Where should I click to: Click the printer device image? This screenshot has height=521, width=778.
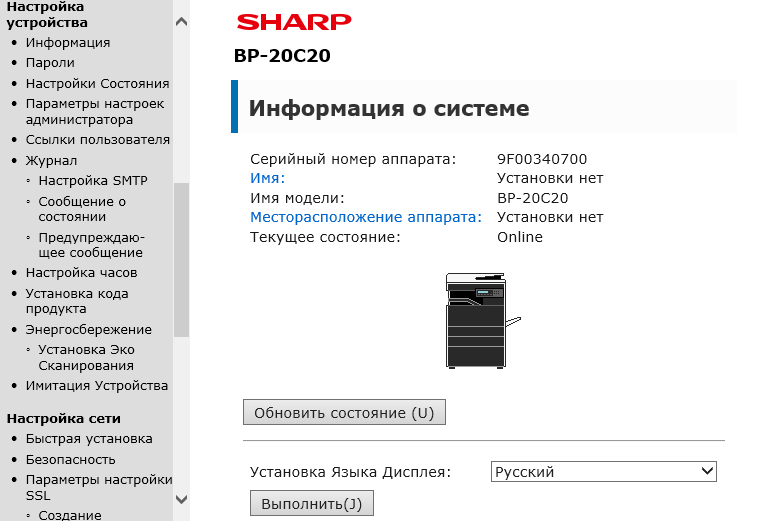pyautogui.click(x=483, y=321)
